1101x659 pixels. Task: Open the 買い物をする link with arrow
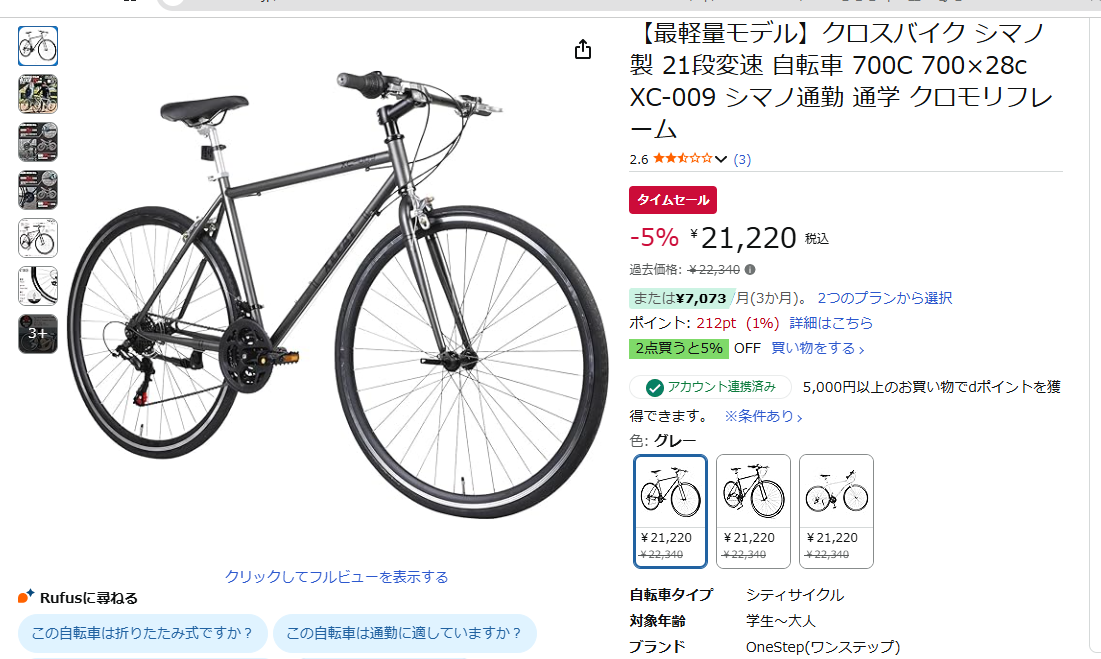817,348
